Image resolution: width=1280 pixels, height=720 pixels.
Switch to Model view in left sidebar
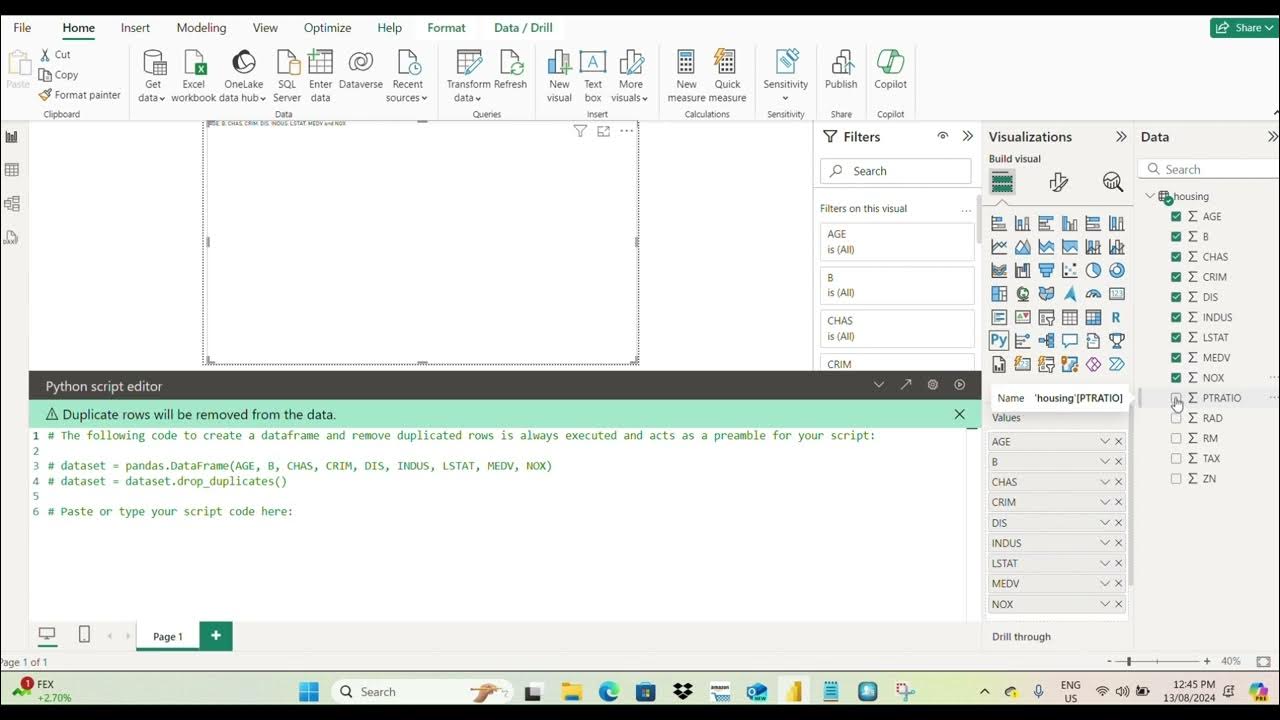click(x=12, y=204)
